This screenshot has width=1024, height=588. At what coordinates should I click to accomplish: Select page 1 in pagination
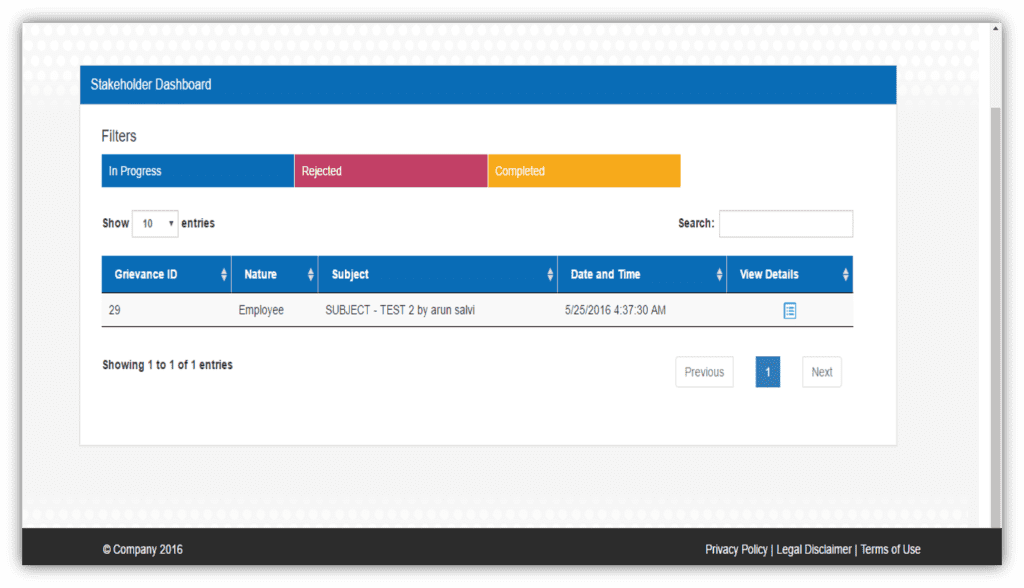click(767, 372)
